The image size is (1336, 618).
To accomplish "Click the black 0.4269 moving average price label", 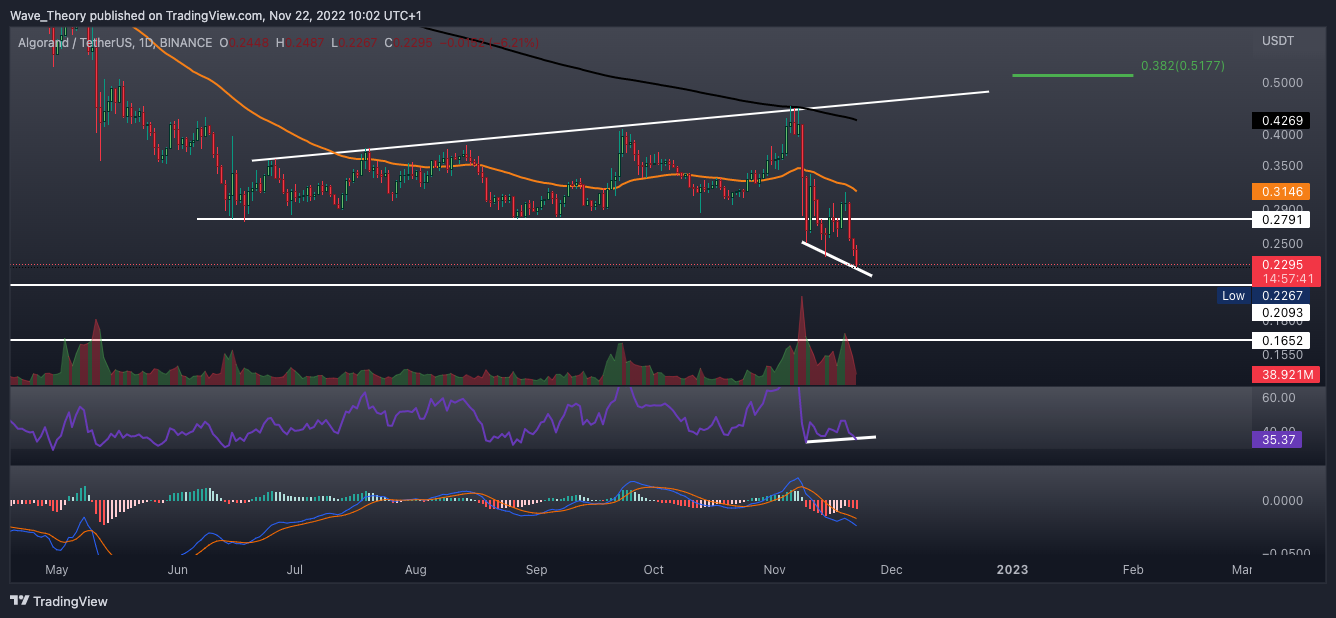I will [x=1276, y=121].
